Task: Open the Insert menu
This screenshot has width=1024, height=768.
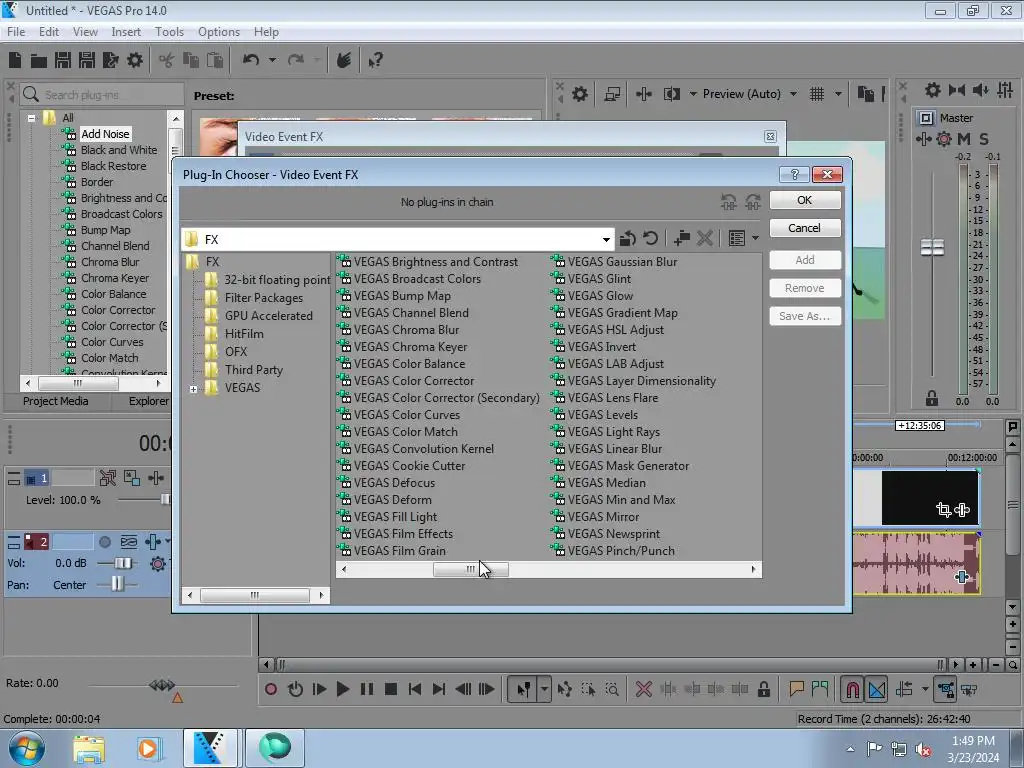Action: coord(126,31)
